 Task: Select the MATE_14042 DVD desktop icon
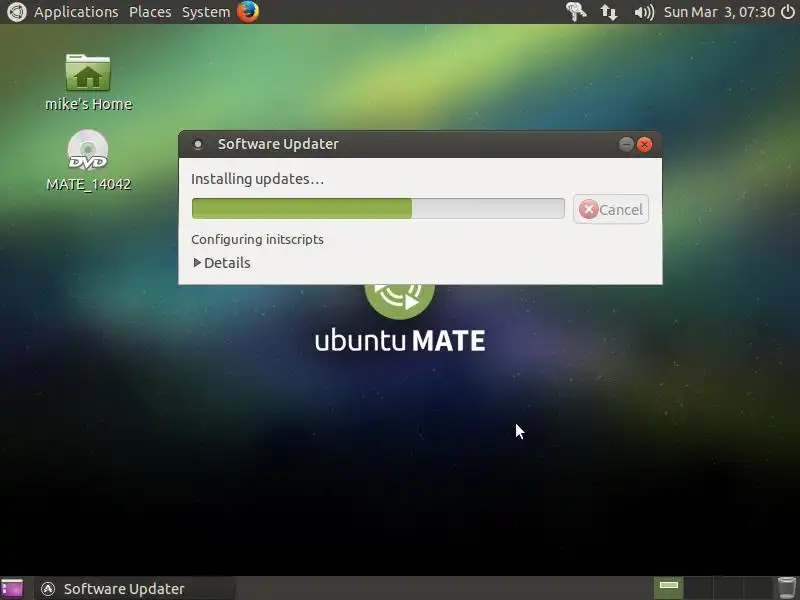[88, 160]
